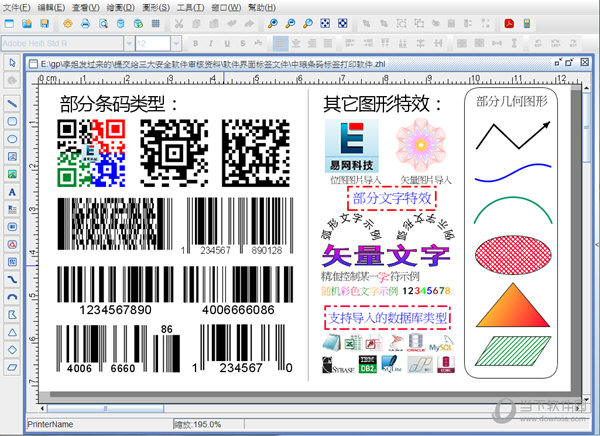
Task: Click the printer icon
Action: (85, 24)
